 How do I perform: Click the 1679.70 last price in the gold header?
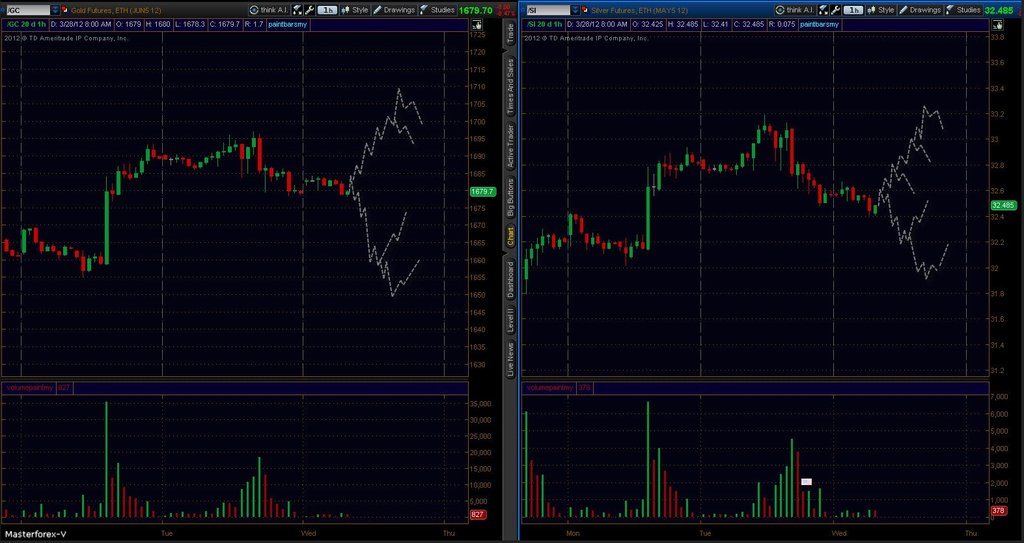475,10
